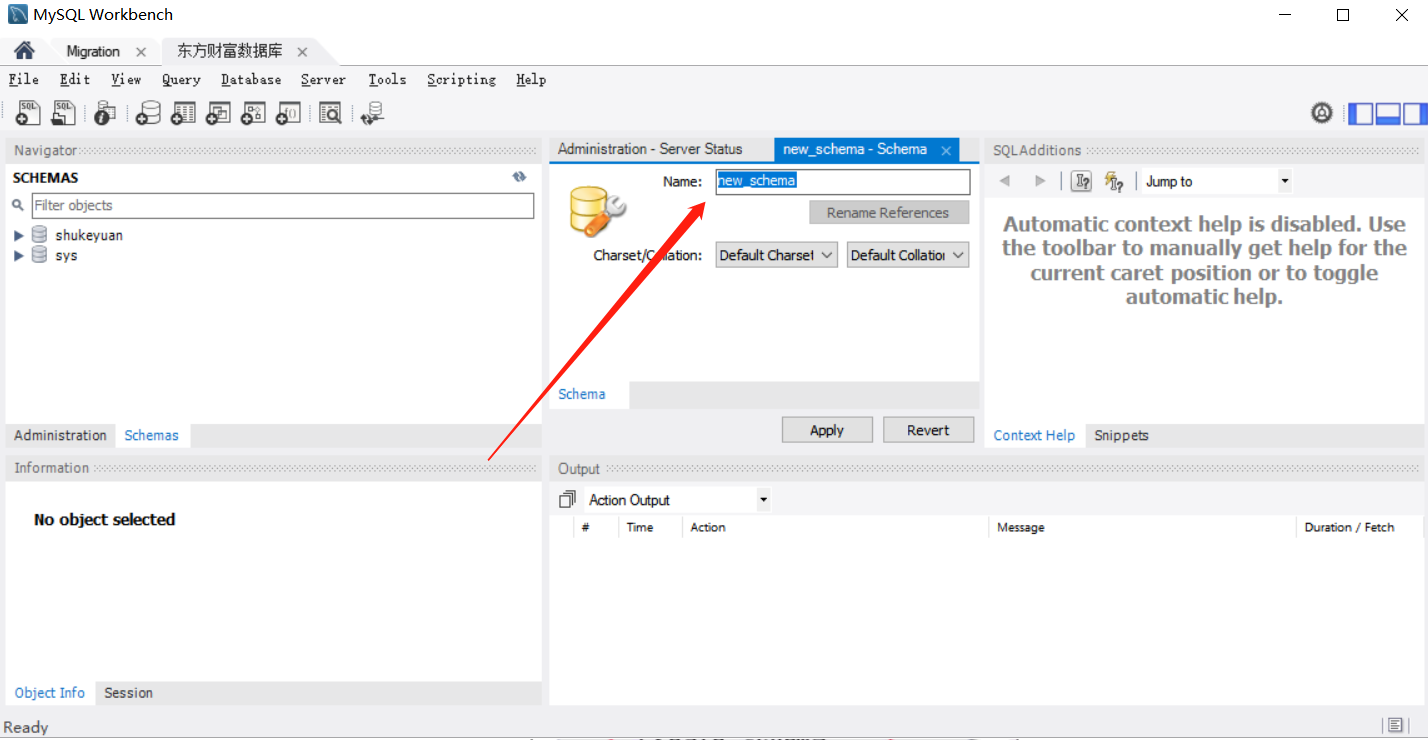Open the Tools menu

[387, 79]
